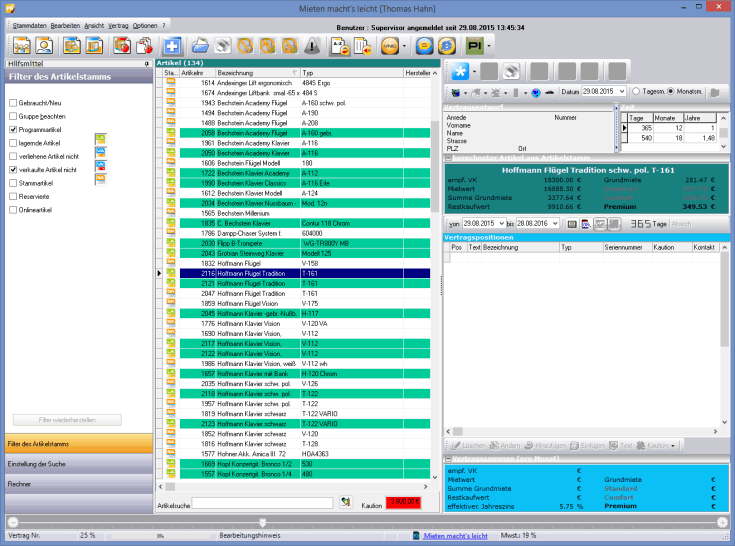Click the bottom zoom slider handle
Viewport: 735px width, 546px height.
coord(263,522)
